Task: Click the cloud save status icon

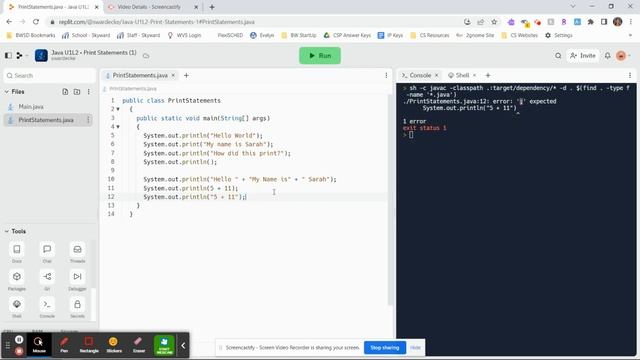Action: click(x=146, y=56)
